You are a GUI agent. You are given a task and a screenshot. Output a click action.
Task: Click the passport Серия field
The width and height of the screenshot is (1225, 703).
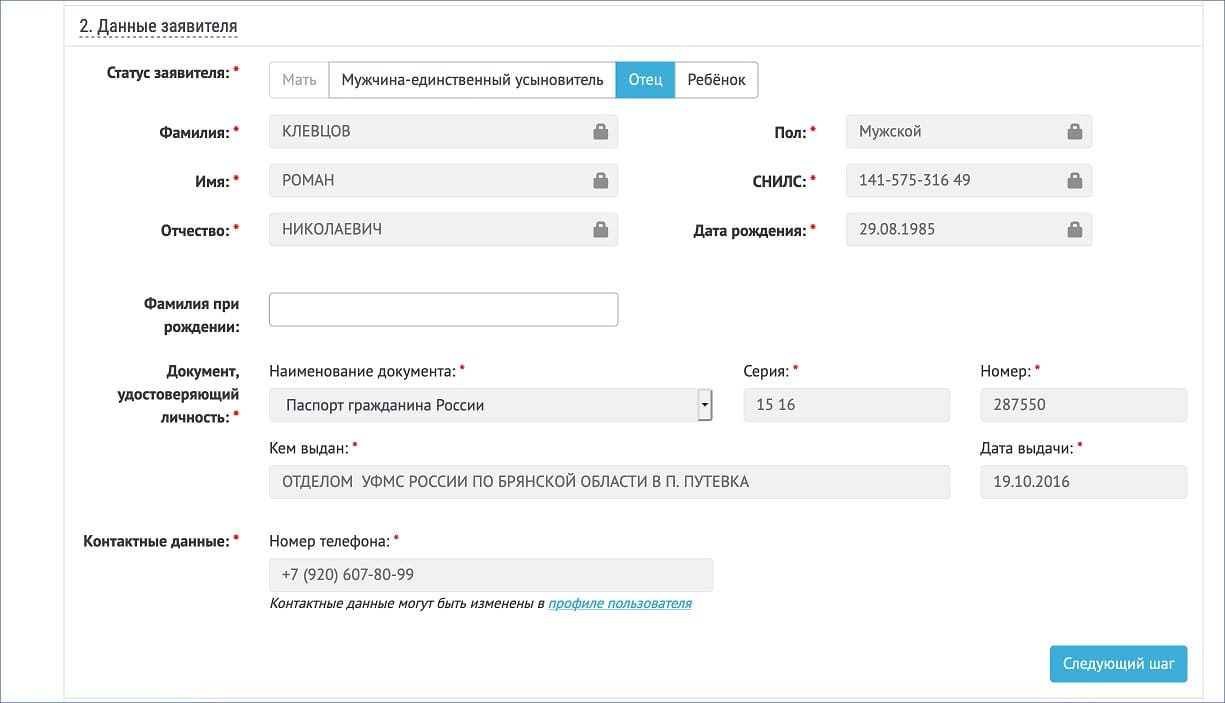tap(846, 406)
